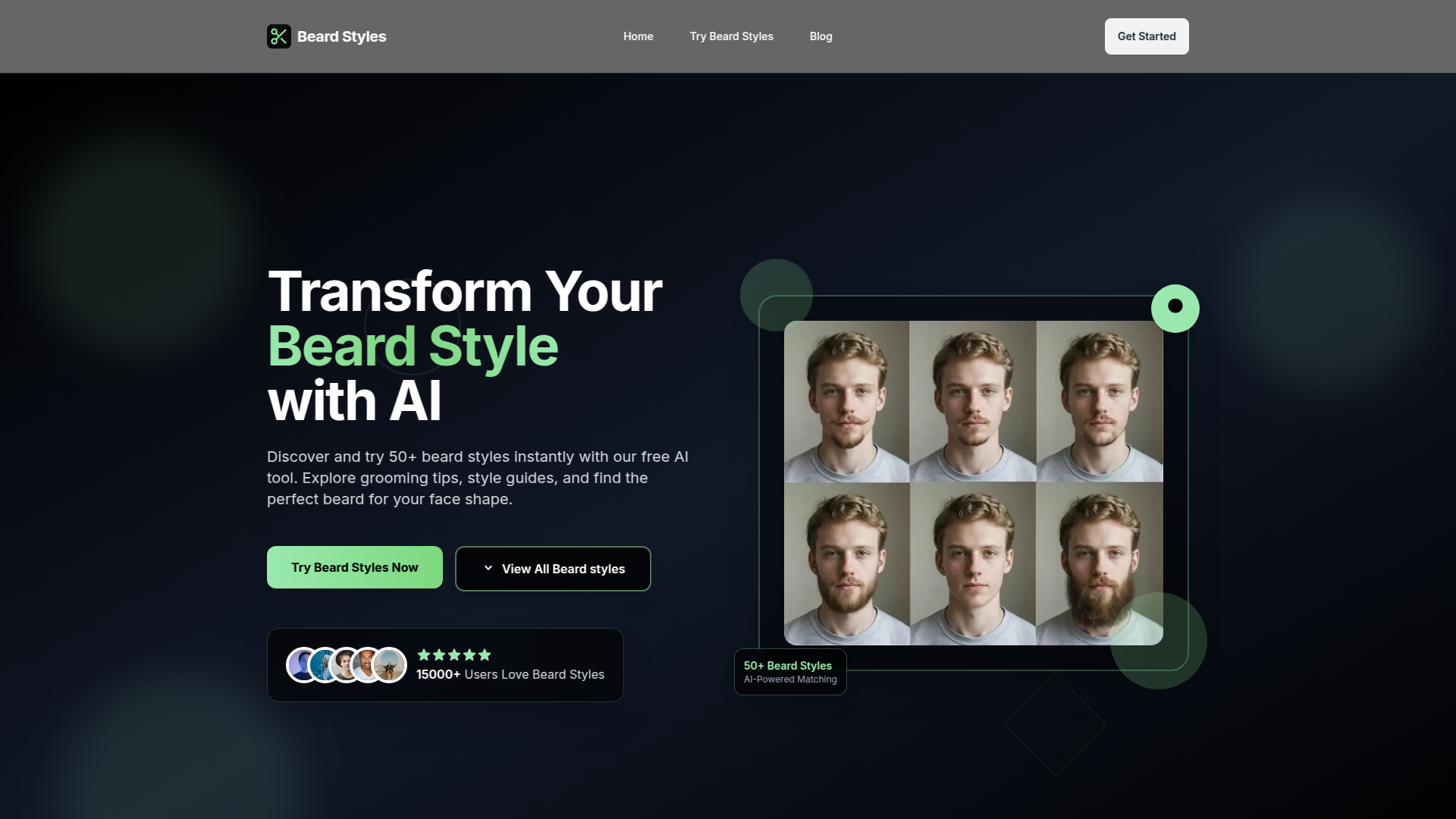Image resolution: width=1456 pixels, height=819 pixels.
Task: Open the Home menu item
Action: click(x=638, y=36)
